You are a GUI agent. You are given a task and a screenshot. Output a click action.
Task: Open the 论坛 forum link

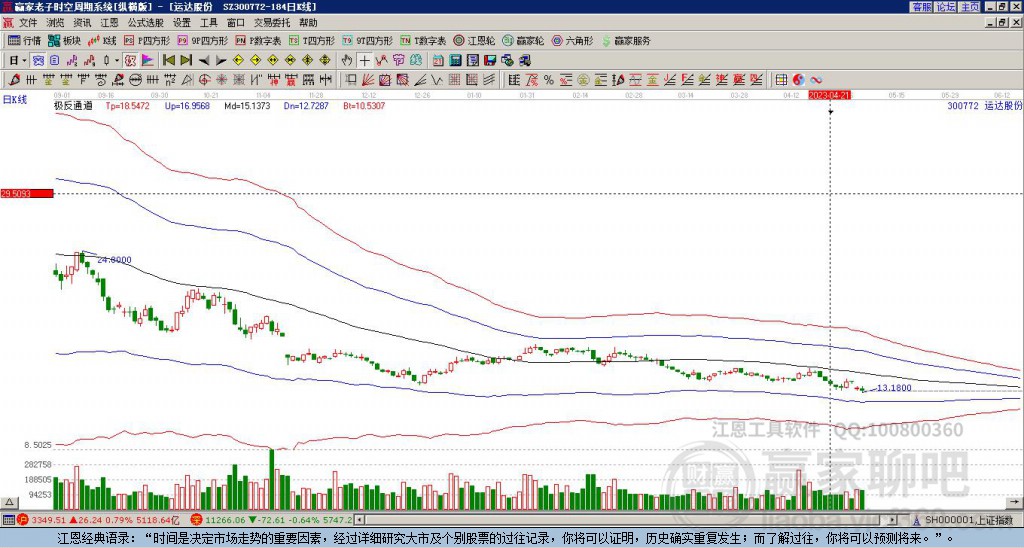[946, 7]
